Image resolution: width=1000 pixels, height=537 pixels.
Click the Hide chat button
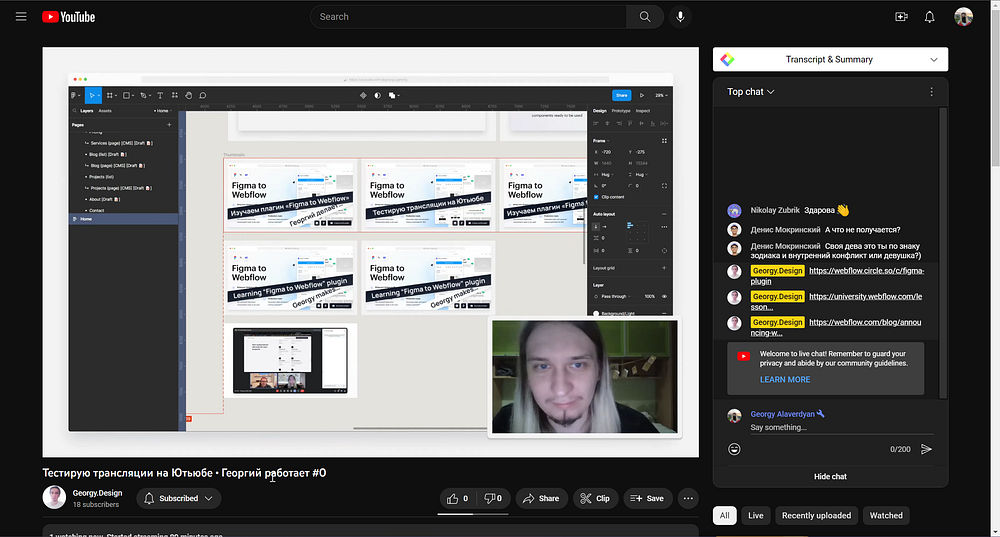tap(830, 476)
